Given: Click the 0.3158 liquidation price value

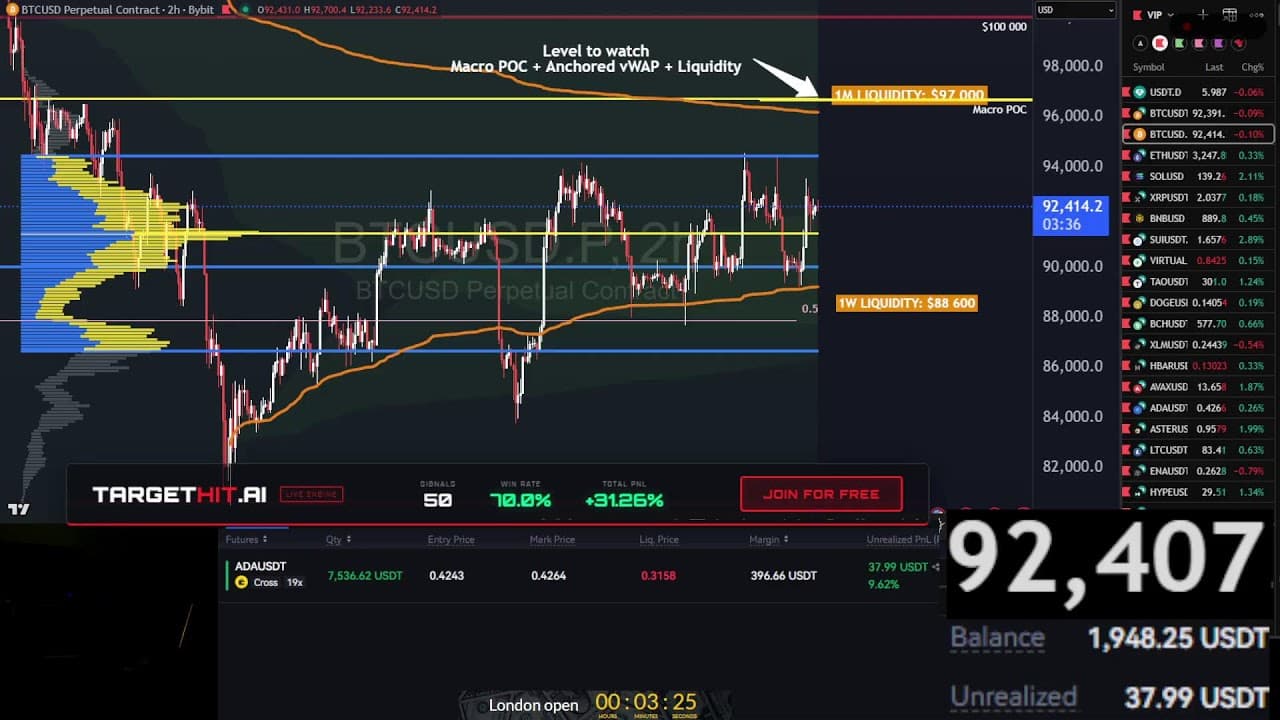Looking at the screenshot, I should coord(658,575).
